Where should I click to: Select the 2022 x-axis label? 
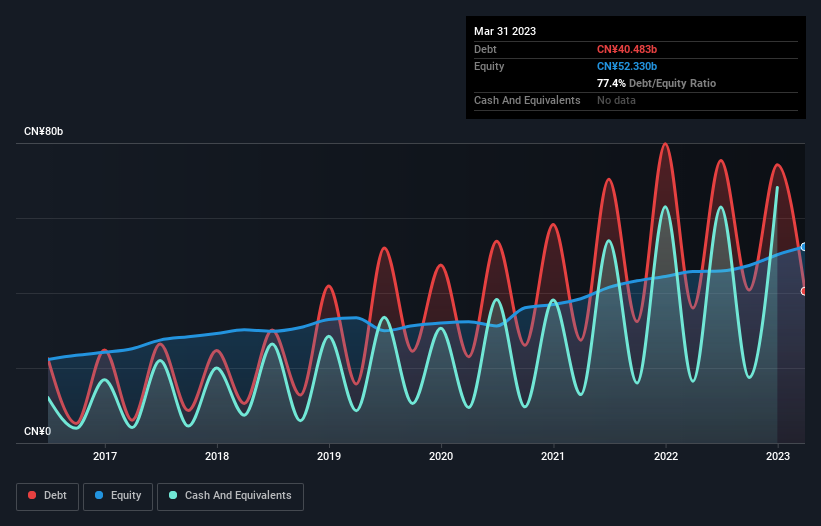[x=665, y=456]
